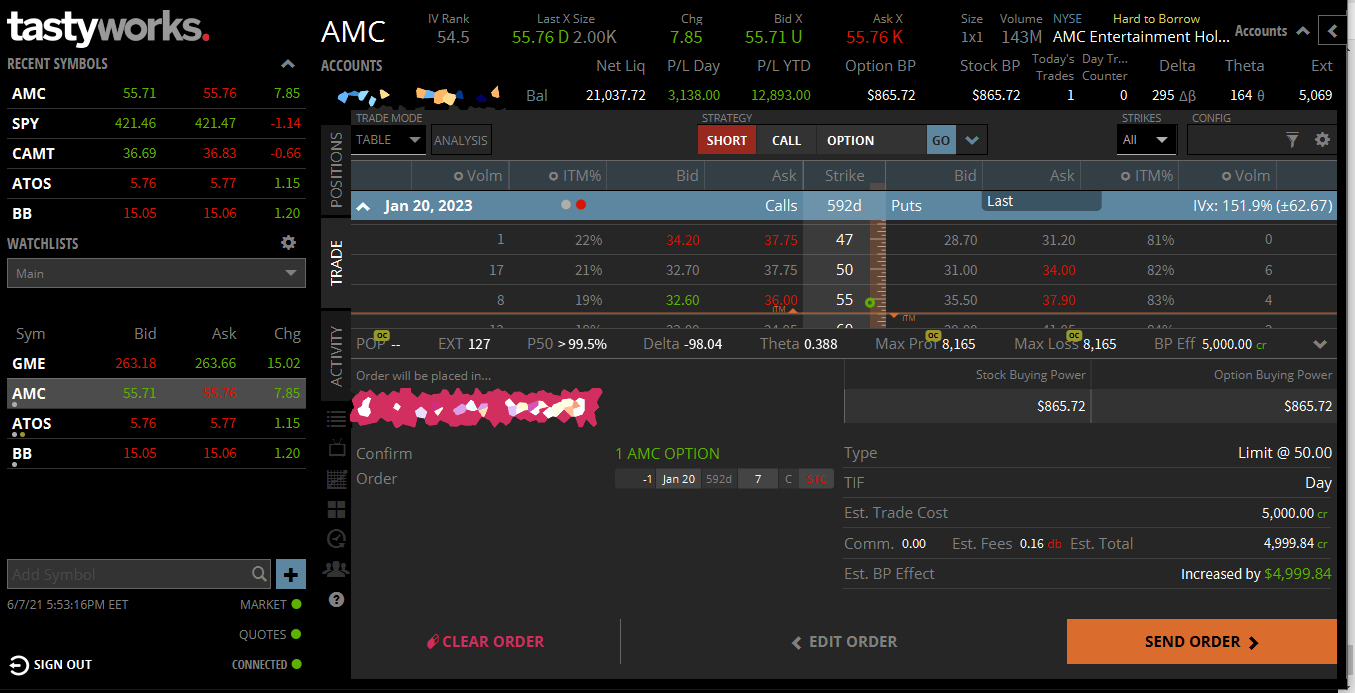The height and width of the screenshot is (693, 1355).
Task: Open the follow traders people icon
Action: [x=336, y=569]
